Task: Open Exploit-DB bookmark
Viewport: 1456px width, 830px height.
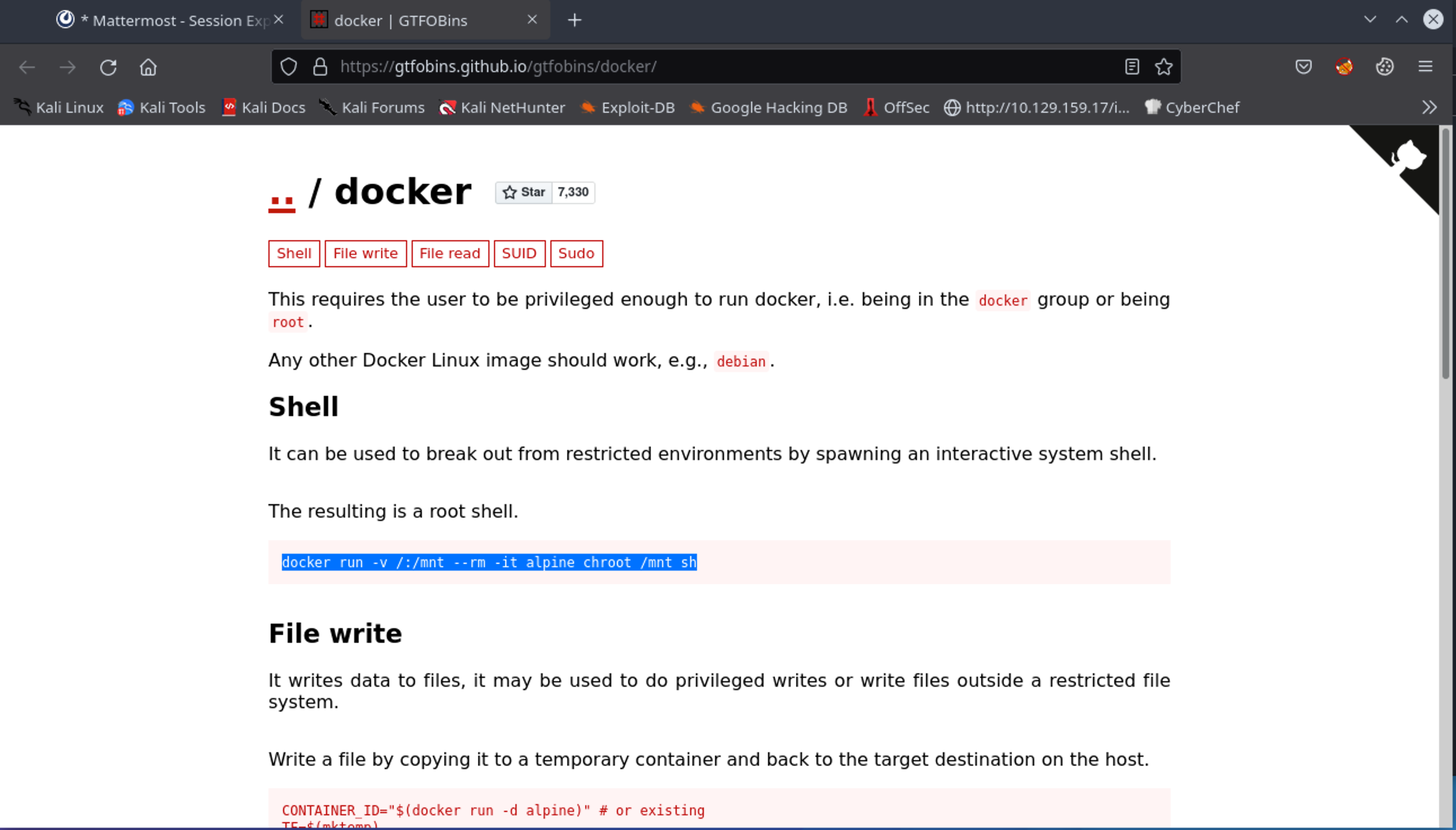Action: pyautogui.click(x=627, y=107)
